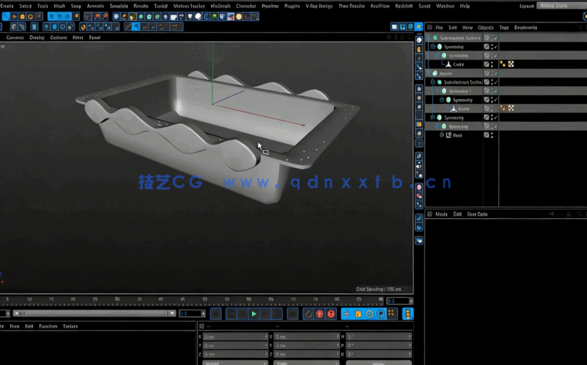This screenshot has height=365, width=587.
Task: Toggle the layer box on the Cube row
Action: (486, 64)
